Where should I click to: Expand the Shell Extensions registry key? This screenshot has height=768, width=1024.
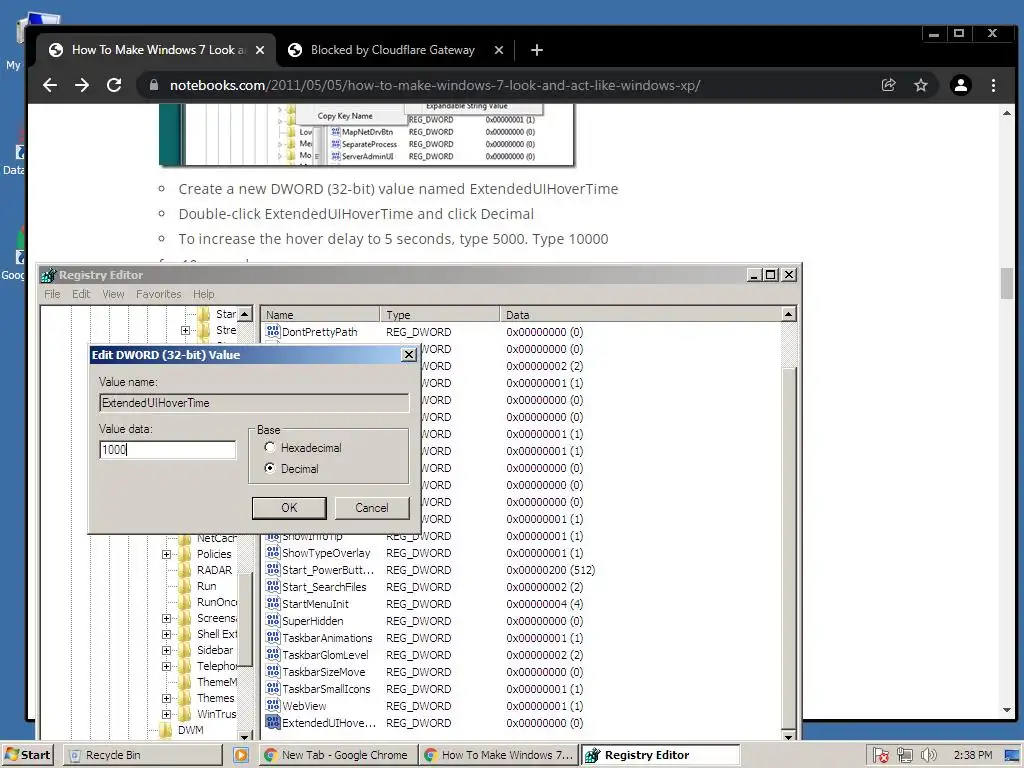(x=167, y=634)
